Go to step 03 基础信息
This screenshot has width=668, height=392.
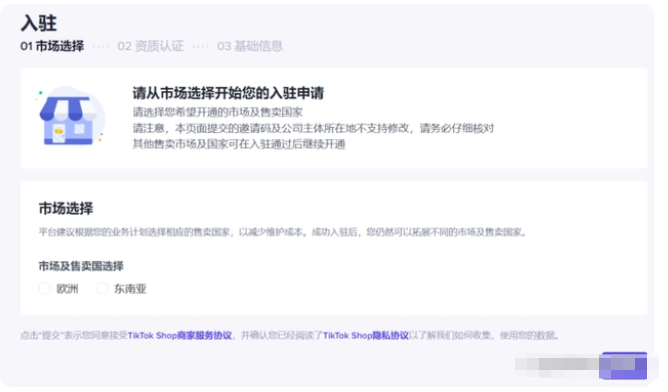tap(250, 46)
